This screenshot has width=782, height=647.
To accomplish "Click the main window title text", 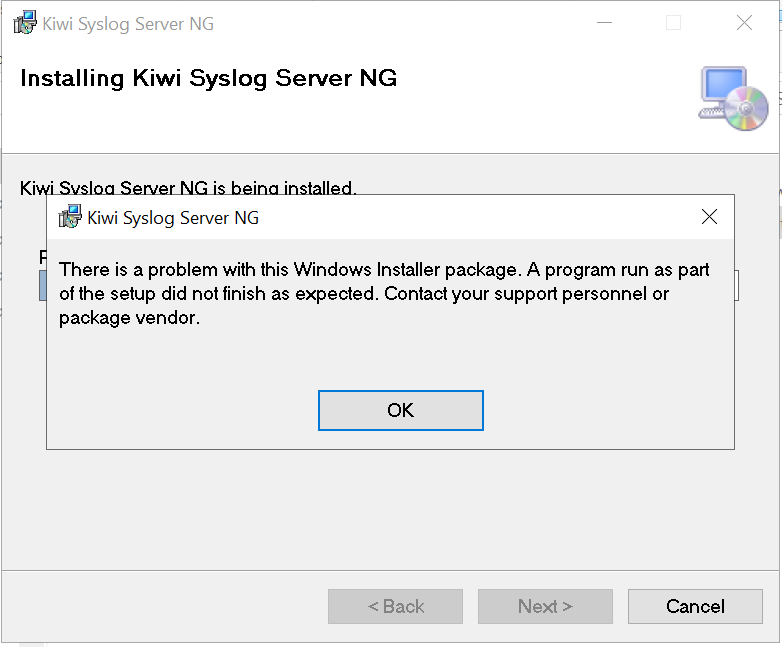I will point(128,24).
